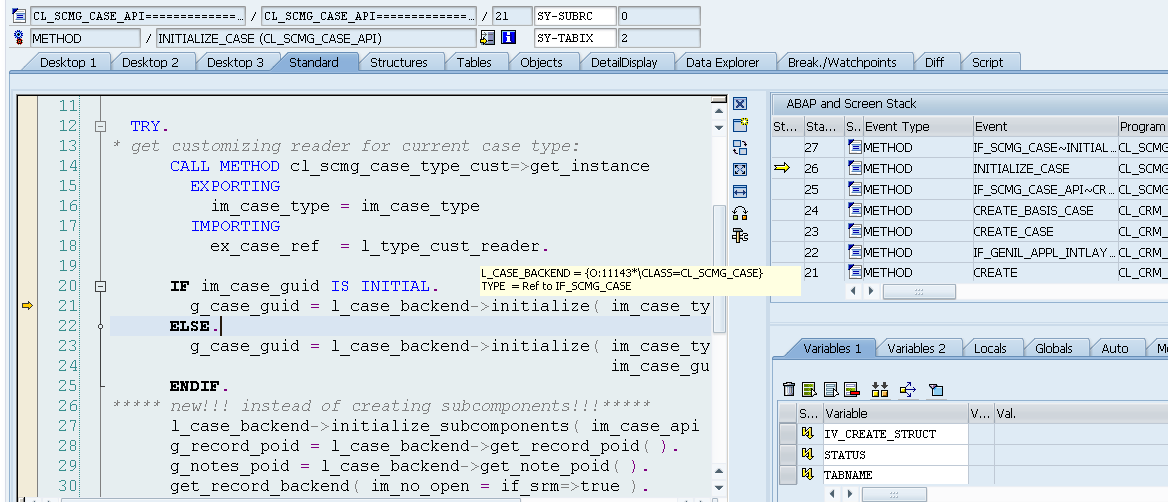Image resolution: width=1168 pixels, height=502 pixels.
Task: Click the new tool icon beside editor
Action: click(740, 126)
